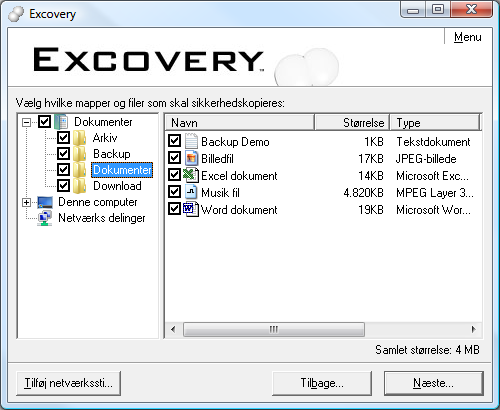Uncheck the Arkiv folder checkbox
The width and height of the screenshot is (500, 410).
(x=63, y=138)
